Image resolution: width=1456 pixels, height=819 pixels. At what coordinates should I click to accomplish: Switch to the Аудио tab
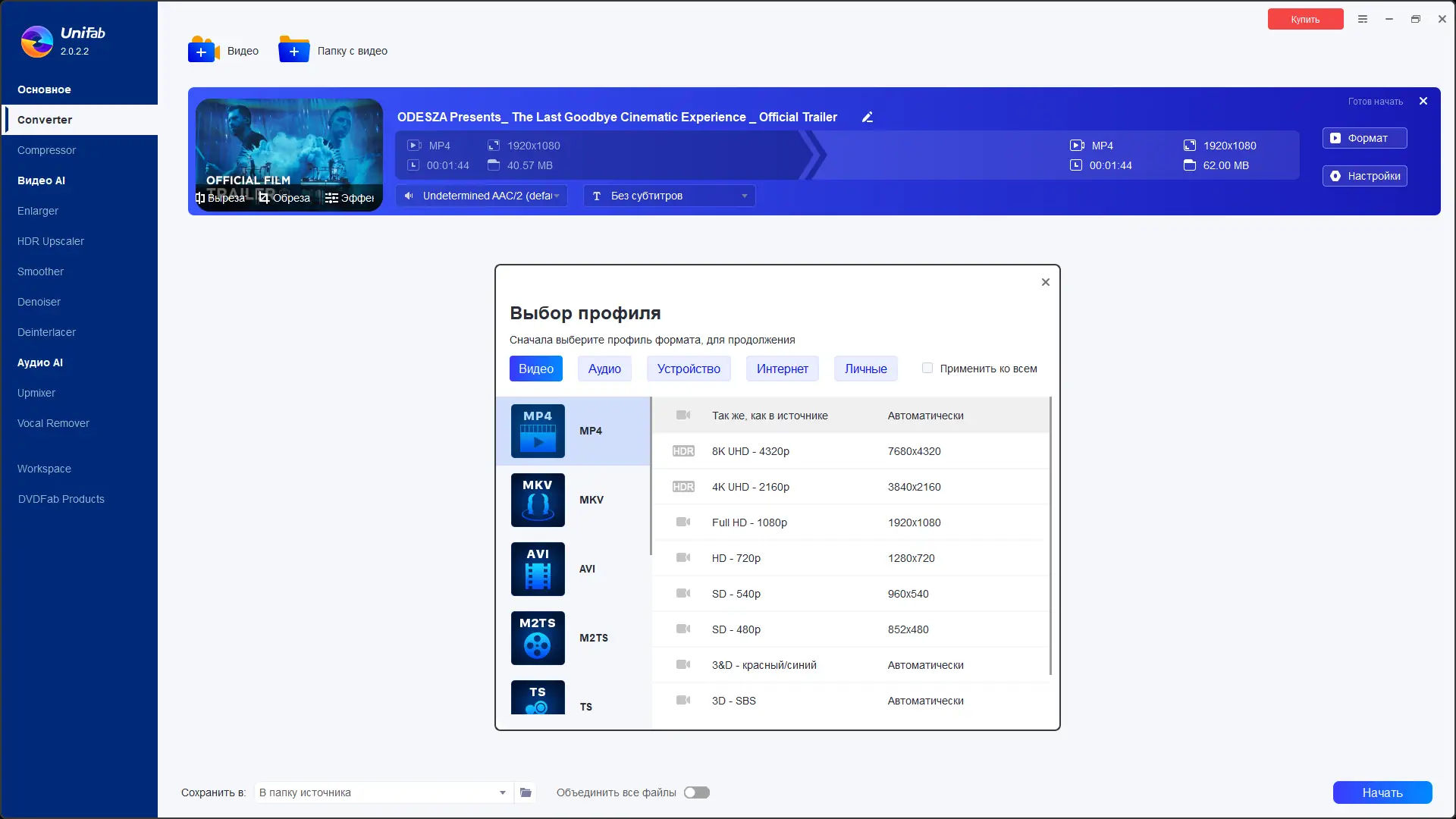[604, 369]
